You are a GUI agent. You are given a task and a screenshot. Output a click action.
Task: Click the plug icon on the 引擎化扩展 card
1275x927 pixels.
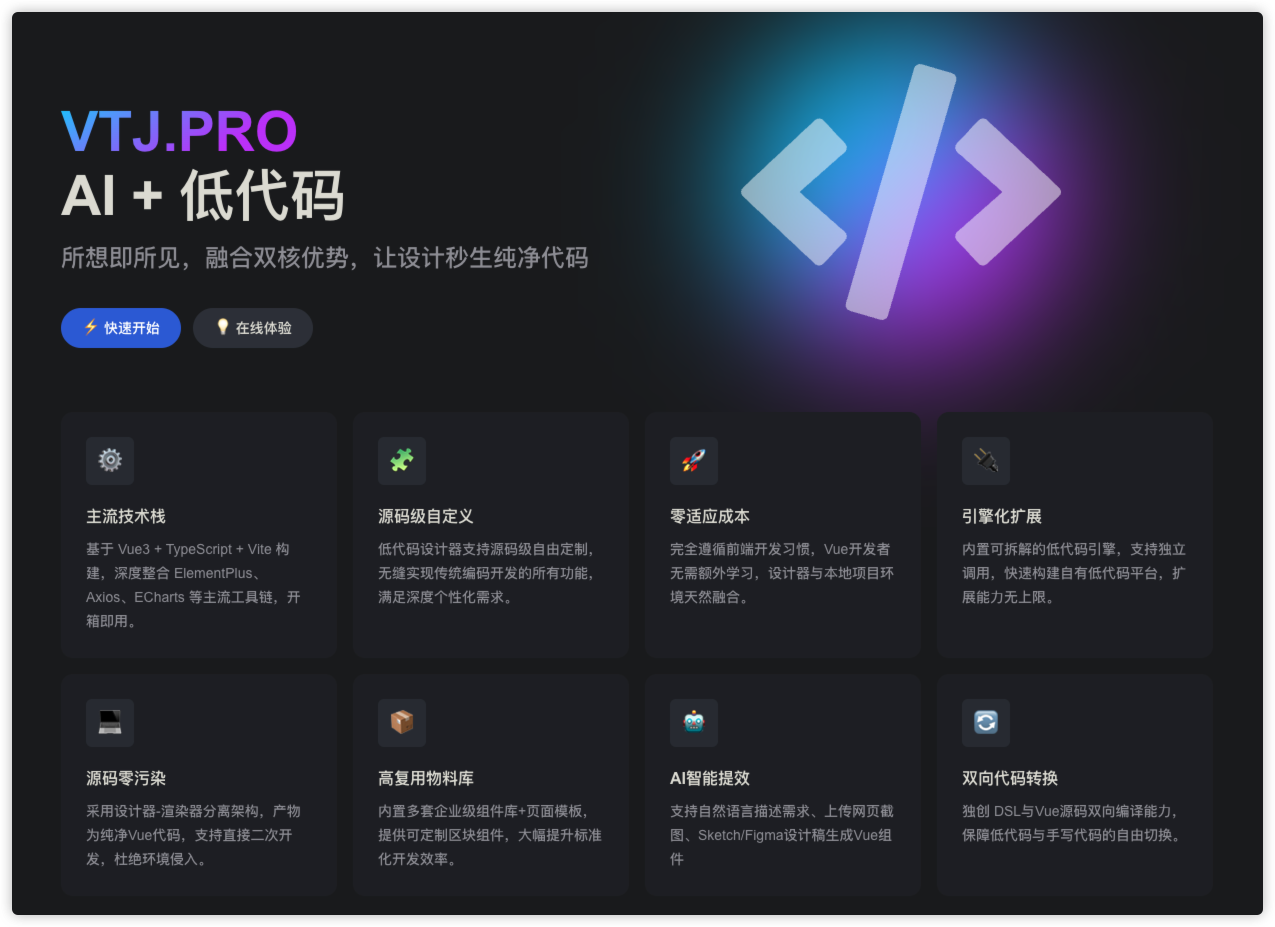(x=986, y=461)
